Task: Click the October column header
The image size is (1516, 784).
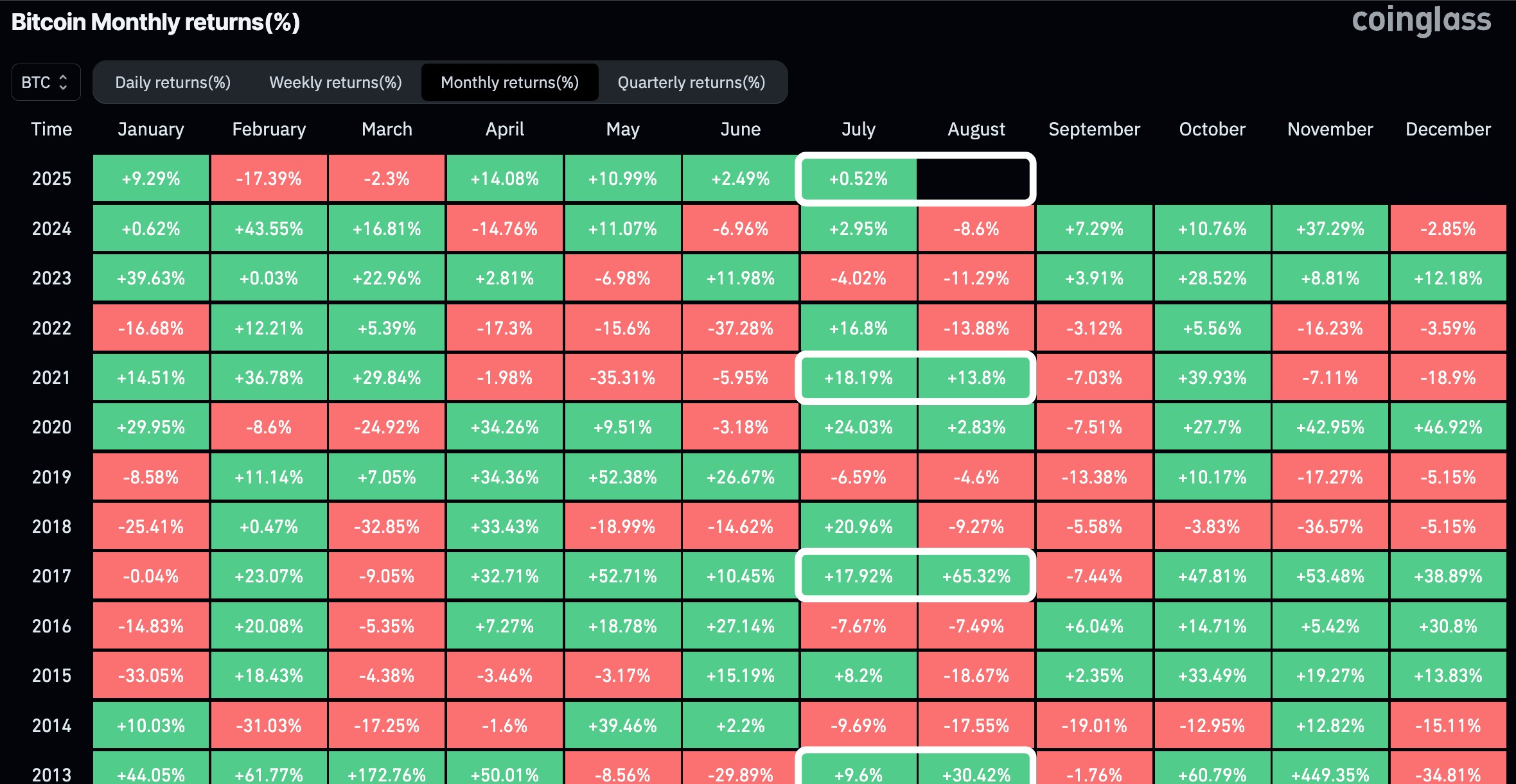Action: [1212, 129]
